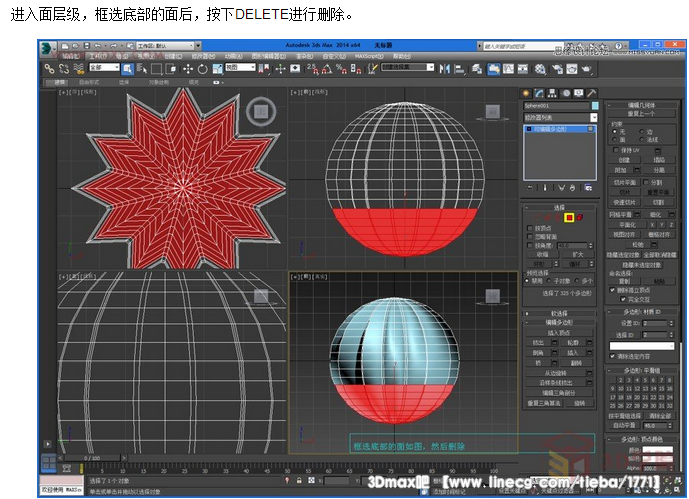Open the 帮助 menu
This screenshot has height=499, width=689.
tap(401, 56)
